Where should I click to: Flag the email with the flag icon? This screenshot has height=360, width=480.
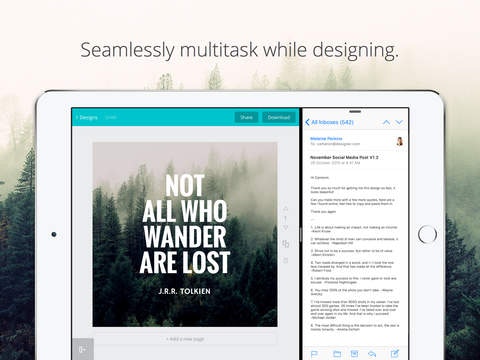coord(314,354)
